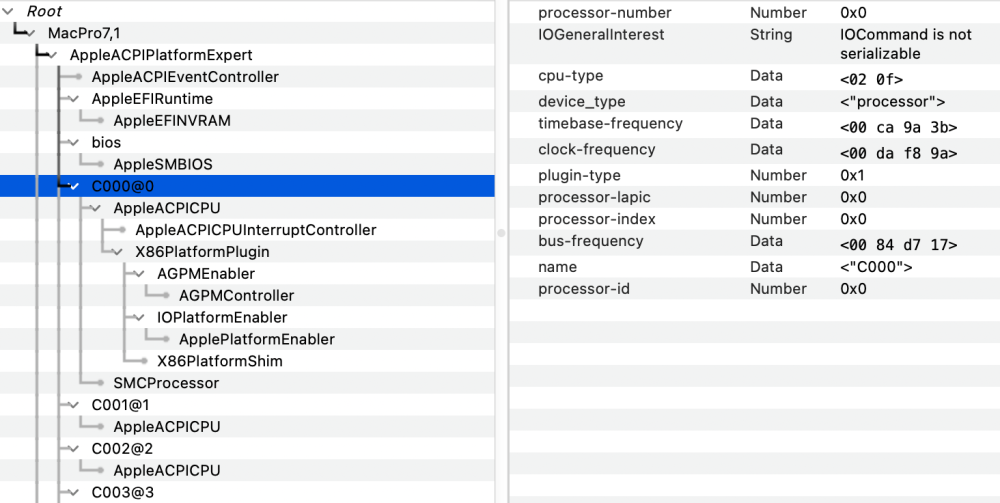
Task: Collapse the IOPlatformEnabler chevron
Action: tap(140, 317)
